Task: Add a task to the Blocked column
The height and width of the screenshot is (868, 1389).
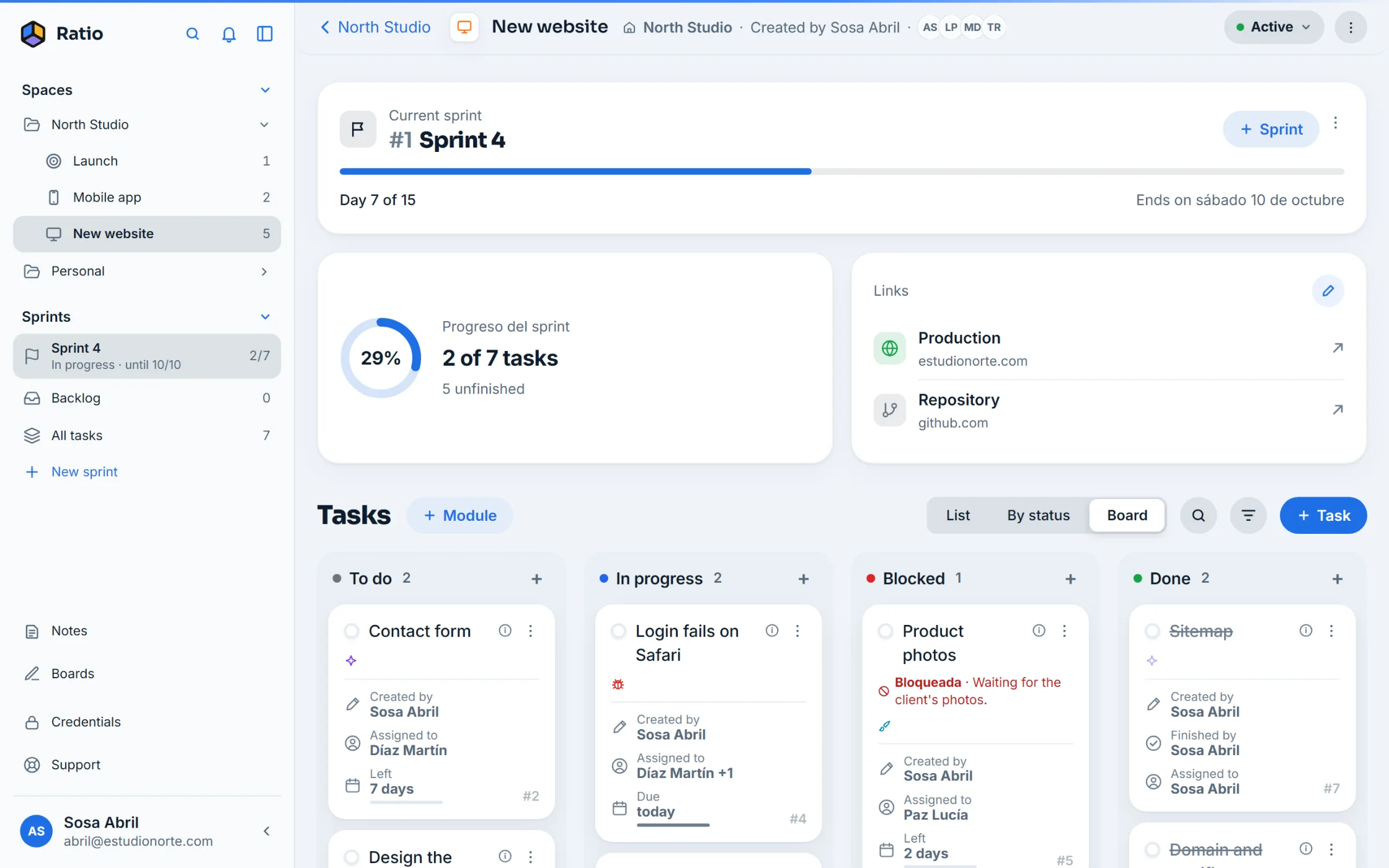Action: (x=1070, y=578)
